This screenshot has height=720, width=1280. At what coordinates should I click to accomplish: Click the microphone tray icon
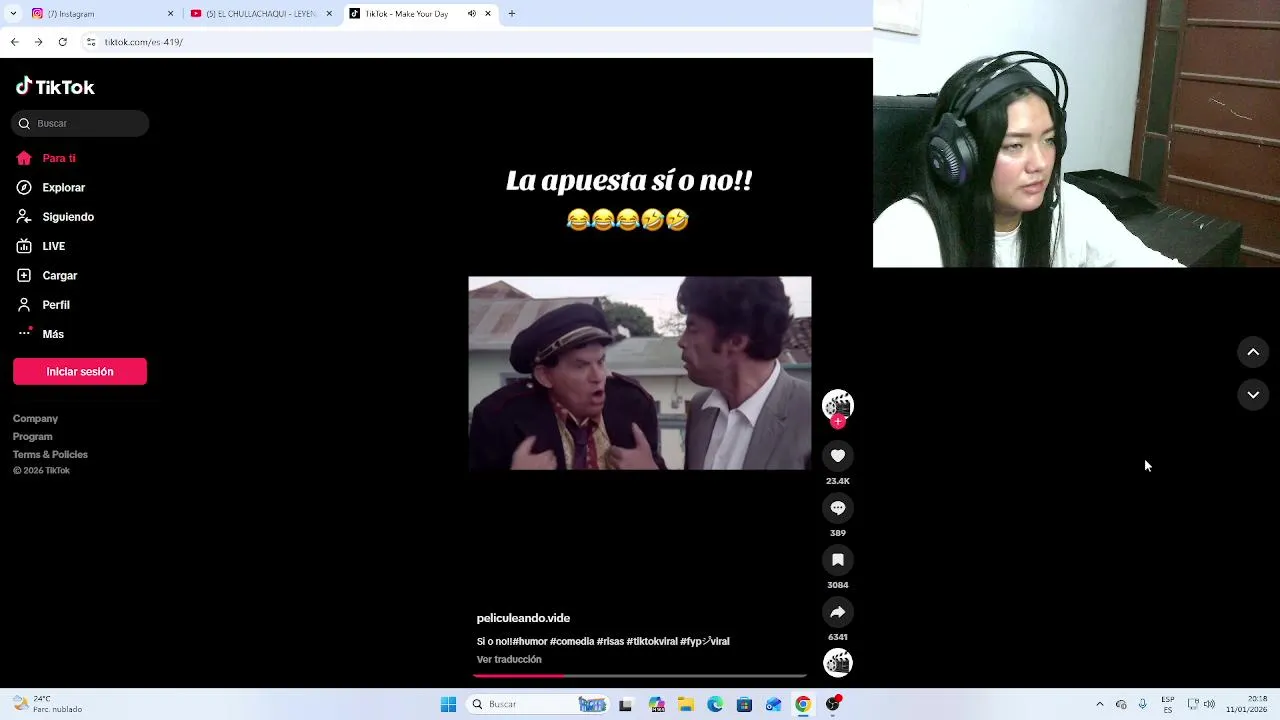[1143, 704]
